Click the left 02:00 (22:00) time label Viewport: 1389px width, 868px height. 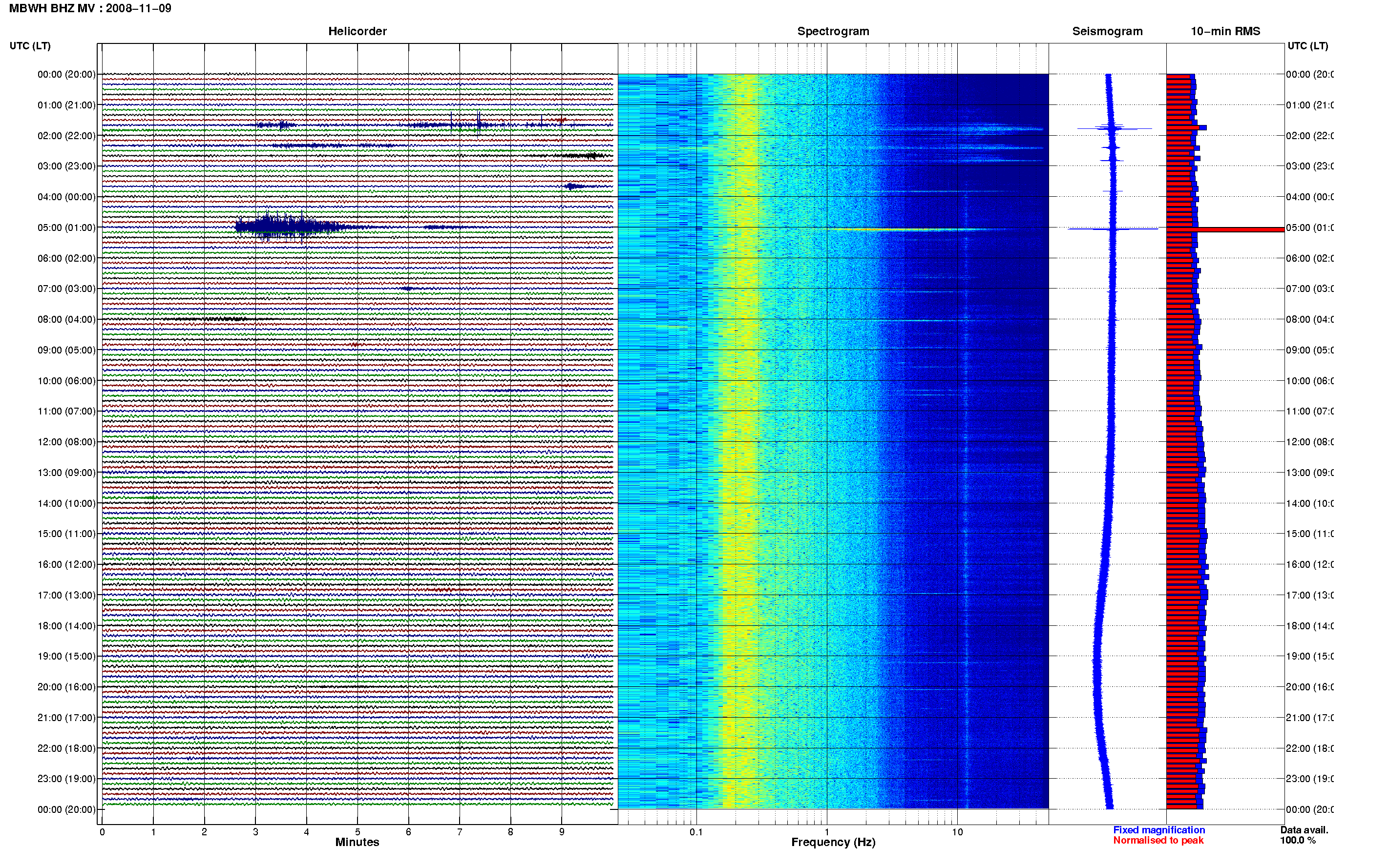pos(66,136)
